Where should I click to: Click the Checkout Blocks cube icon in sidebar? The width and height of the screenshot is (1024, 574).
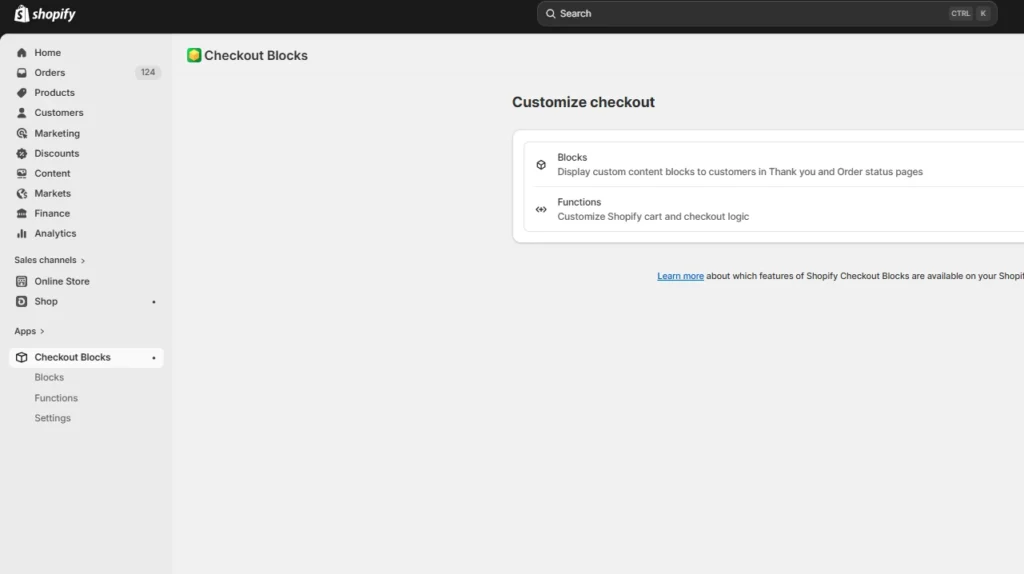[x=22, y=357]
